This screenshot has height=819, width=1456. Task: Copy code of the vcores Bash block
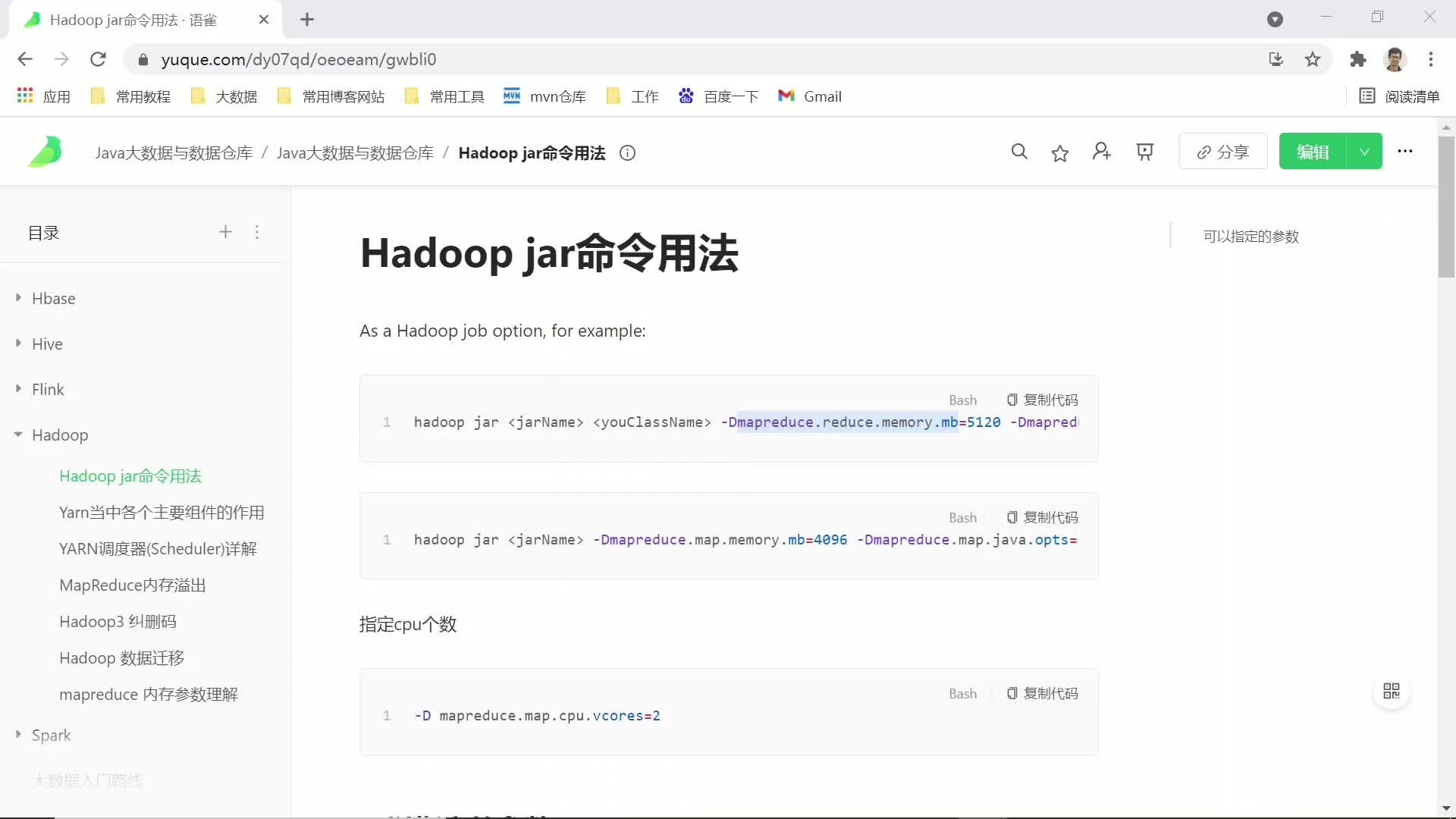point(1042,693)
